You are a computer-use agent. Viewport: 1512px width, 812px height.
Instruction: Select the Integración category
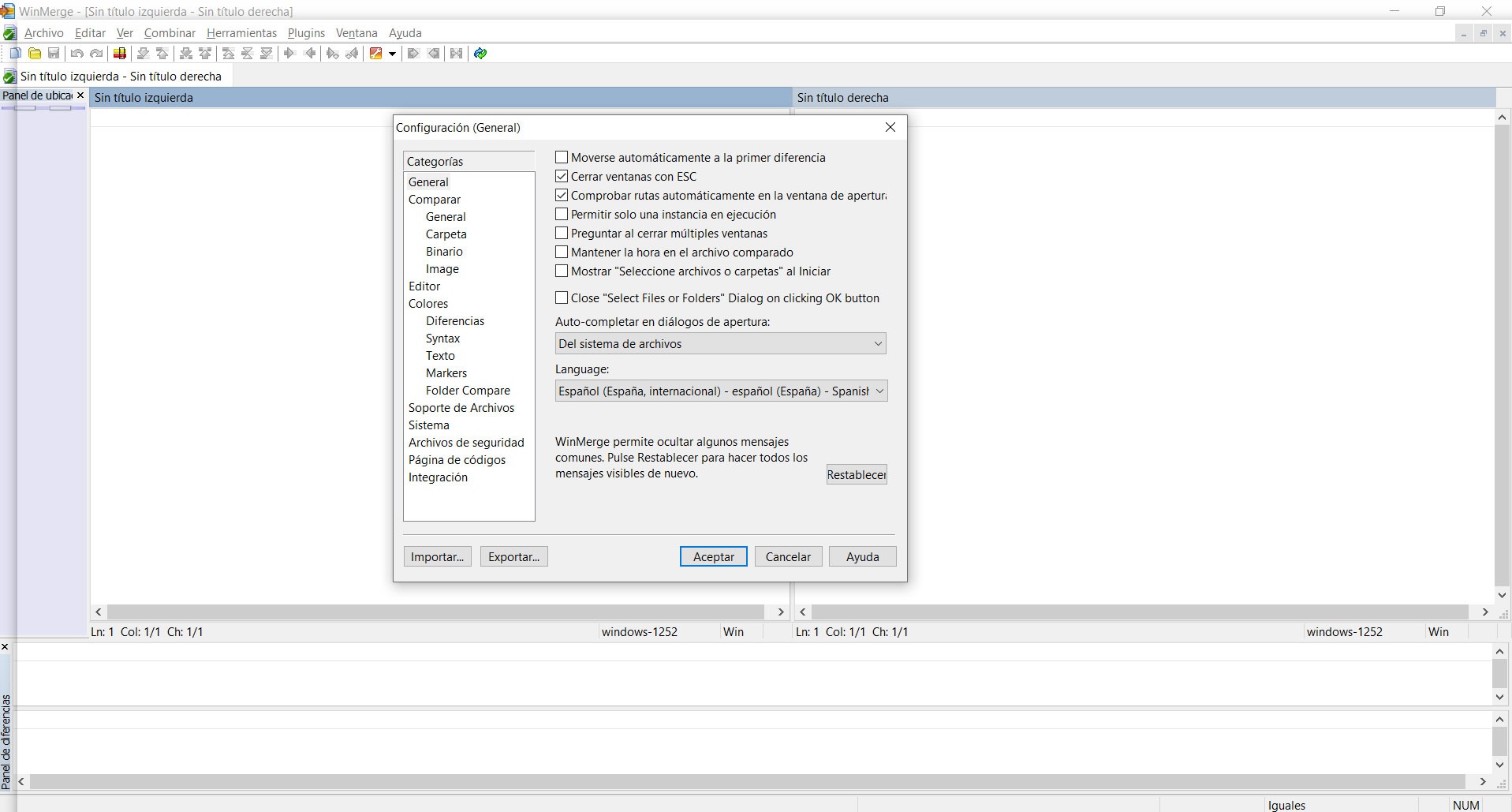click(x=438, y=477)
